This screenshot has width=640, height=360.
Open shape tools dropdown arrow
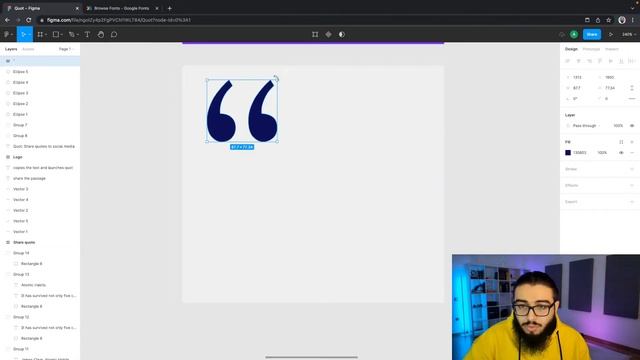coord(62,35)
